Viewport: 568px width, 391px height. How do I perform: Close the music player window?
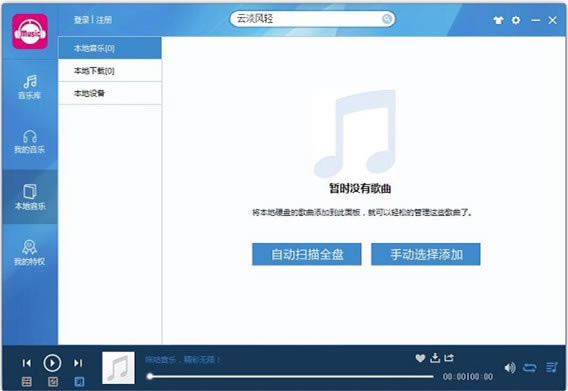[x=552, y=20]
